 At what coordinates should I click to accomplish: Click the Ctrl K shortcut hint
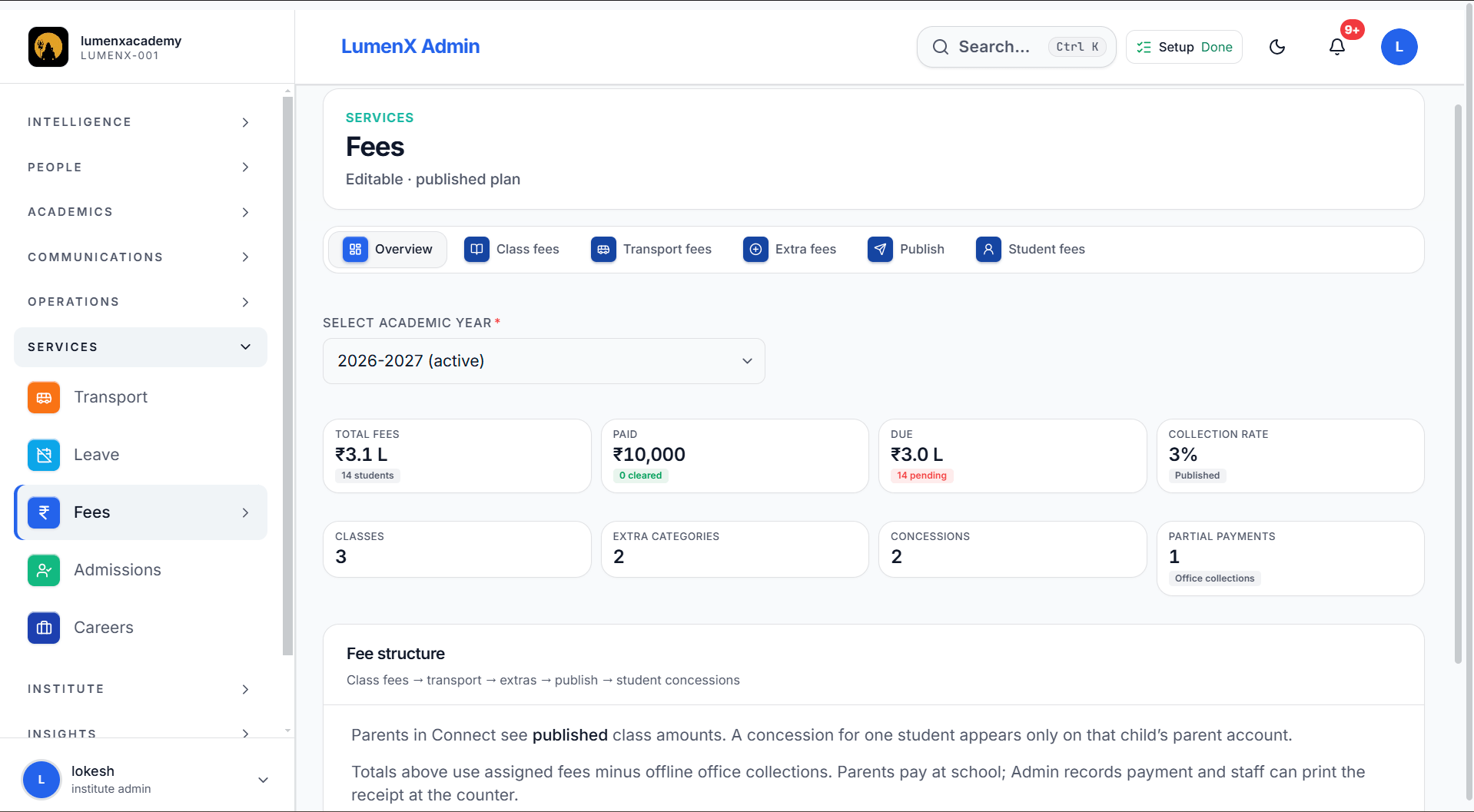1077,47
